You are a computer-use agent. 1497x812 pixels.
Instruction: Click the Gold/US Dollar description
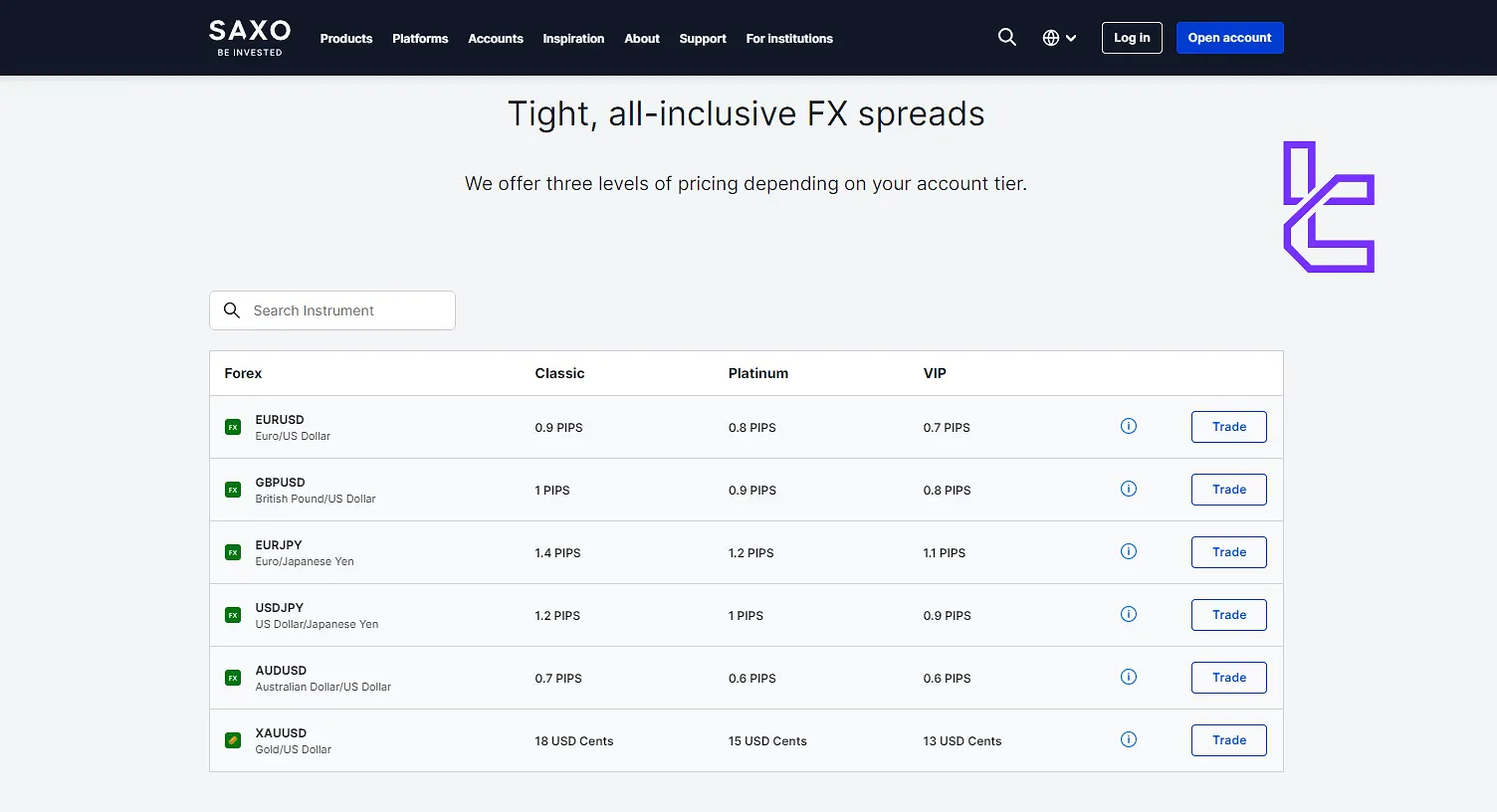point(293,749)
